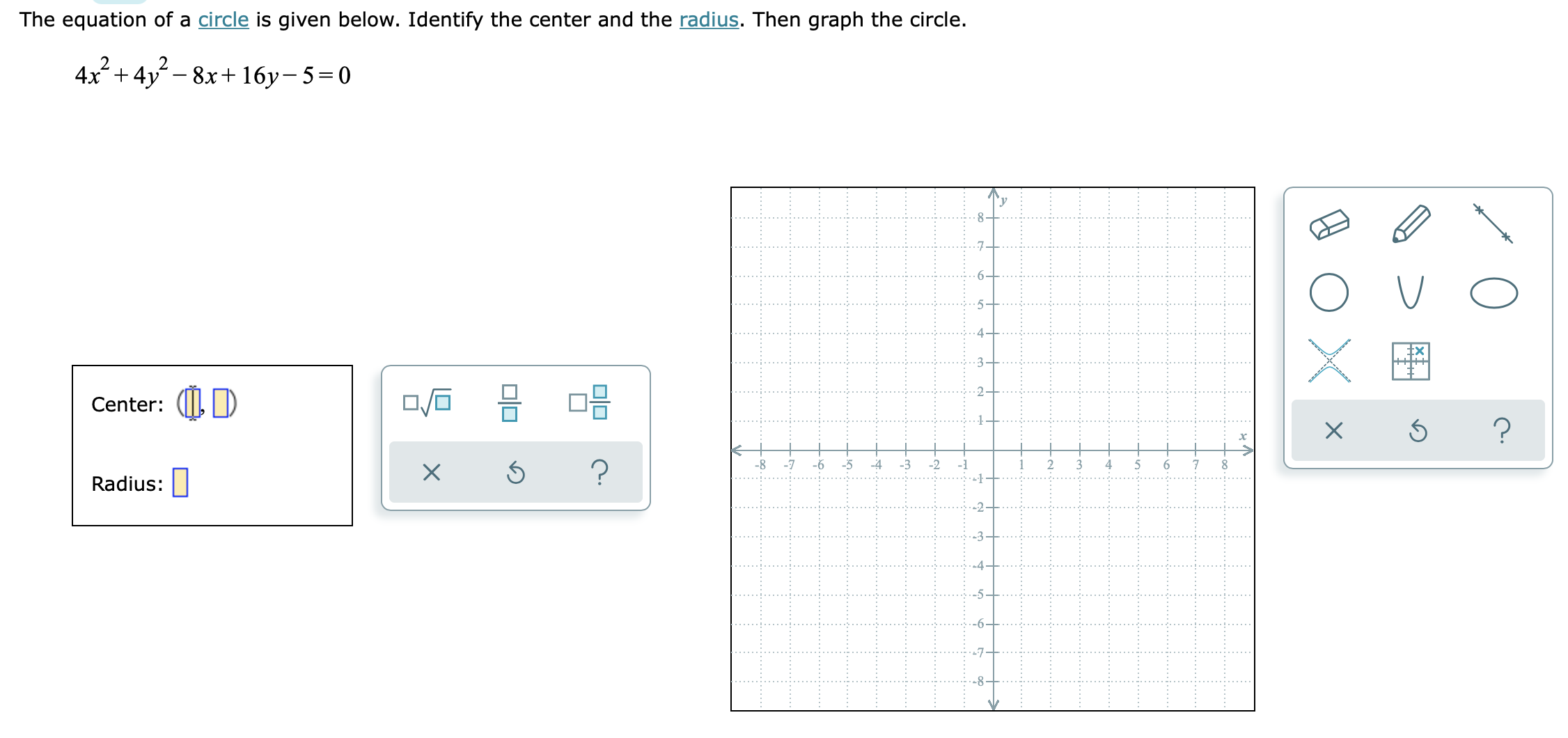Open the radius definition link
This screenshot has width=1568, height=738.
pyautogui.click(x=709, y=19)
